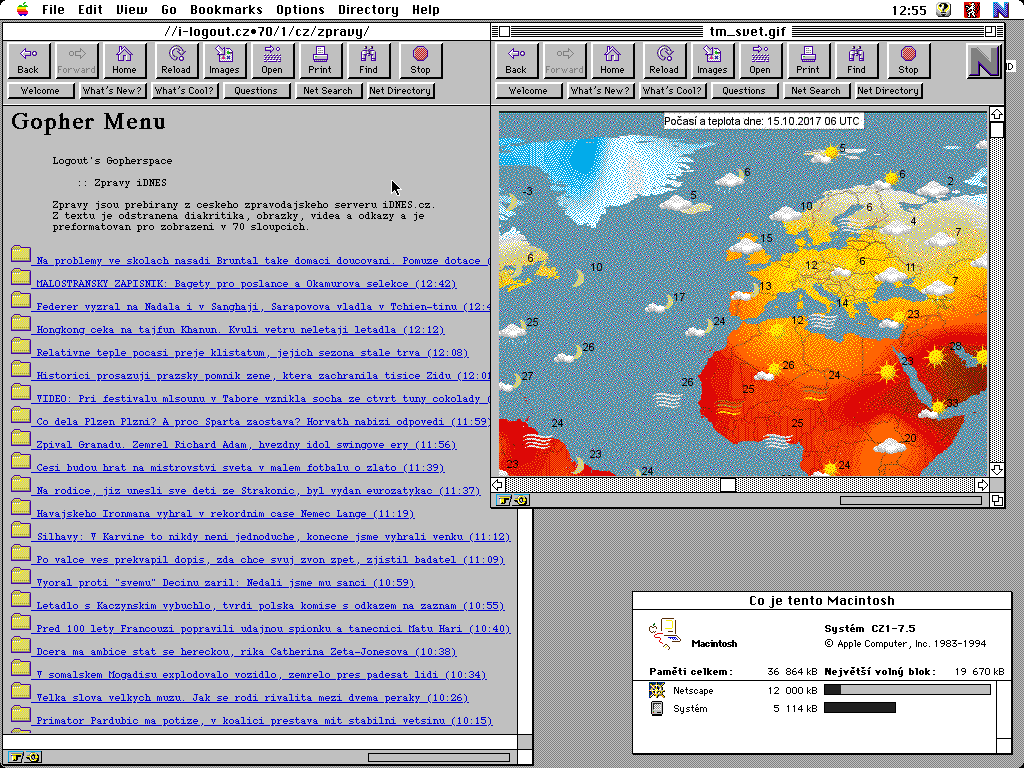The height and width of the screenshot is (768, 1024).
Task: Click the Reload button in the Gopher window
Action: point(176,60)
